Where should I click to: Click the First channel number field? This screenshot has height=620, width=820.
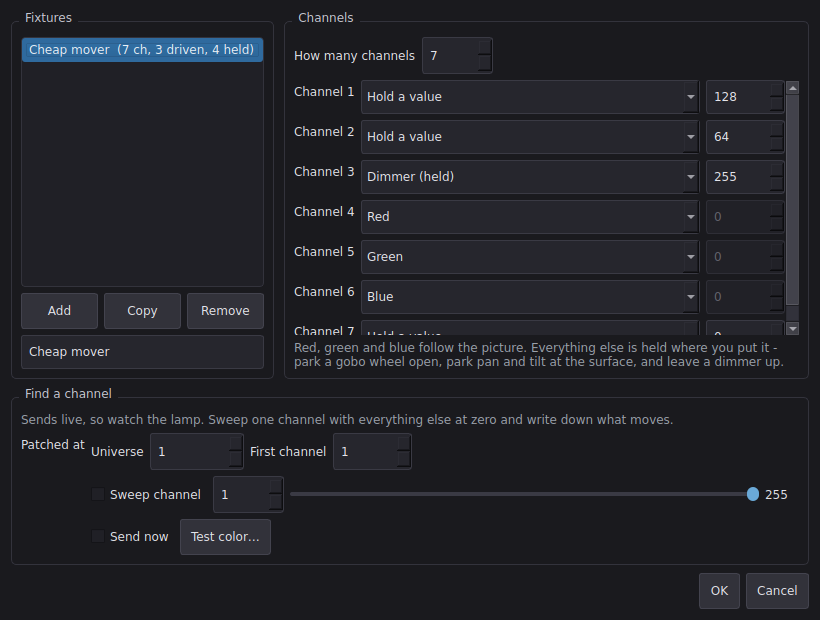coord(372,452)
